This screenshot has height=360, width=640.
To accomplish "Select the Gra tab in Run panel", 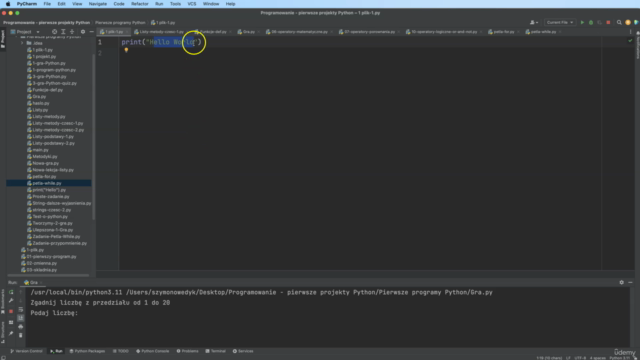I will point(32,282).
